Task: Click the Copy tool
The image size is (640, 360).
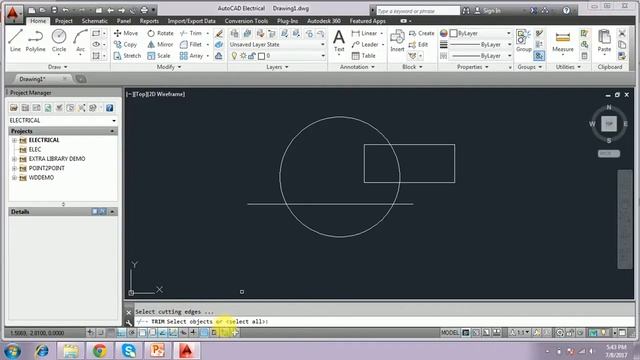Action: click(x=125, y=44)
